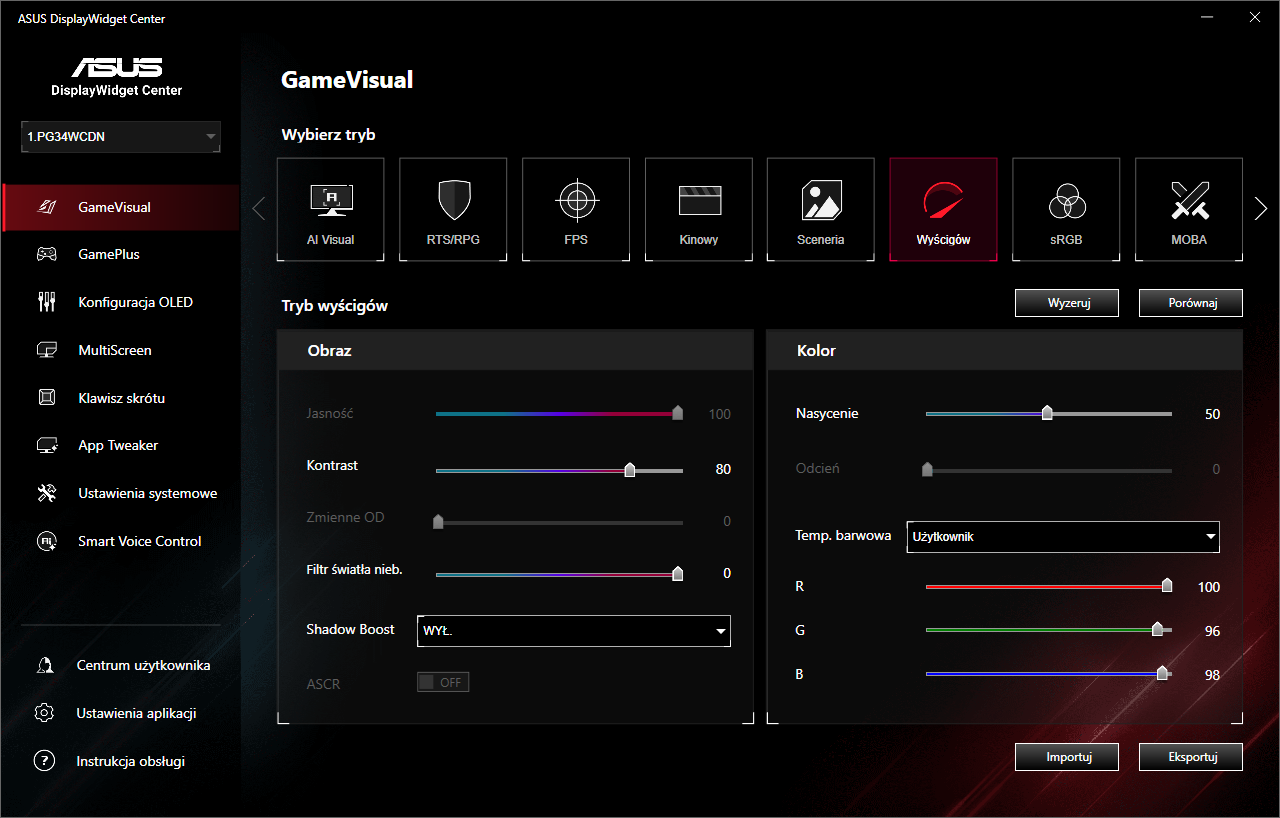The width and height of the screenshot is (1280, 818).
Task: Choose the sRGB color mode
Action: point(1066,209)
